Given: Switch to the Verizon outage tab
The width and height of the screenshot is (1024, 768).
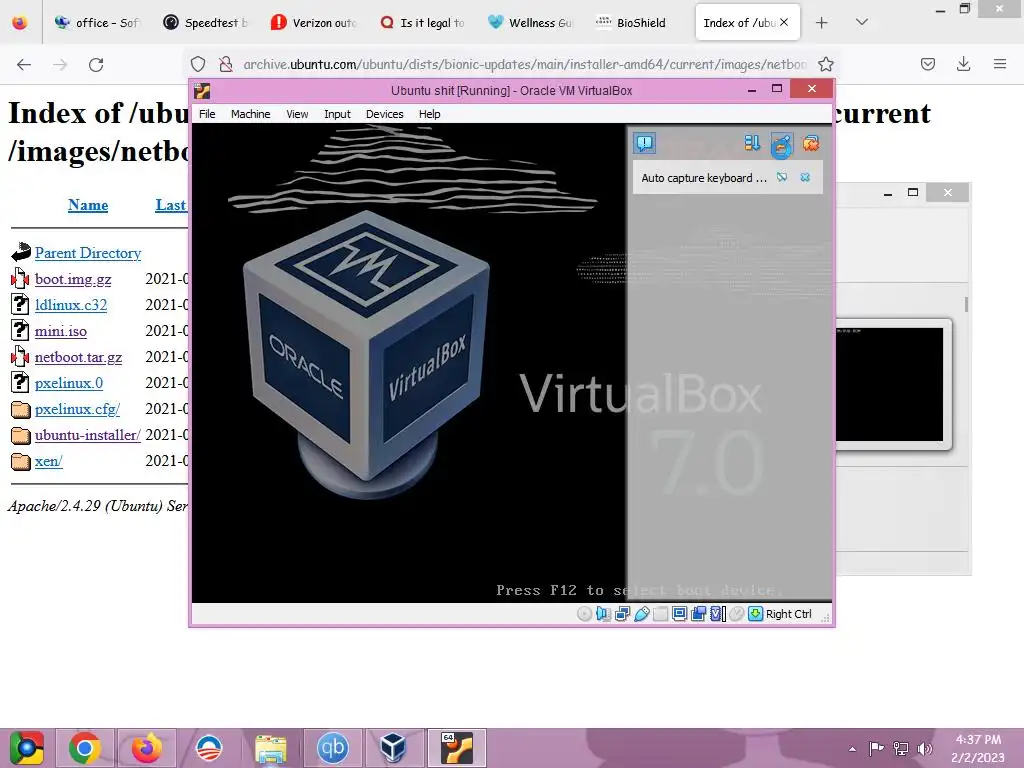Looking at the screenshot, I should point(313,22).
